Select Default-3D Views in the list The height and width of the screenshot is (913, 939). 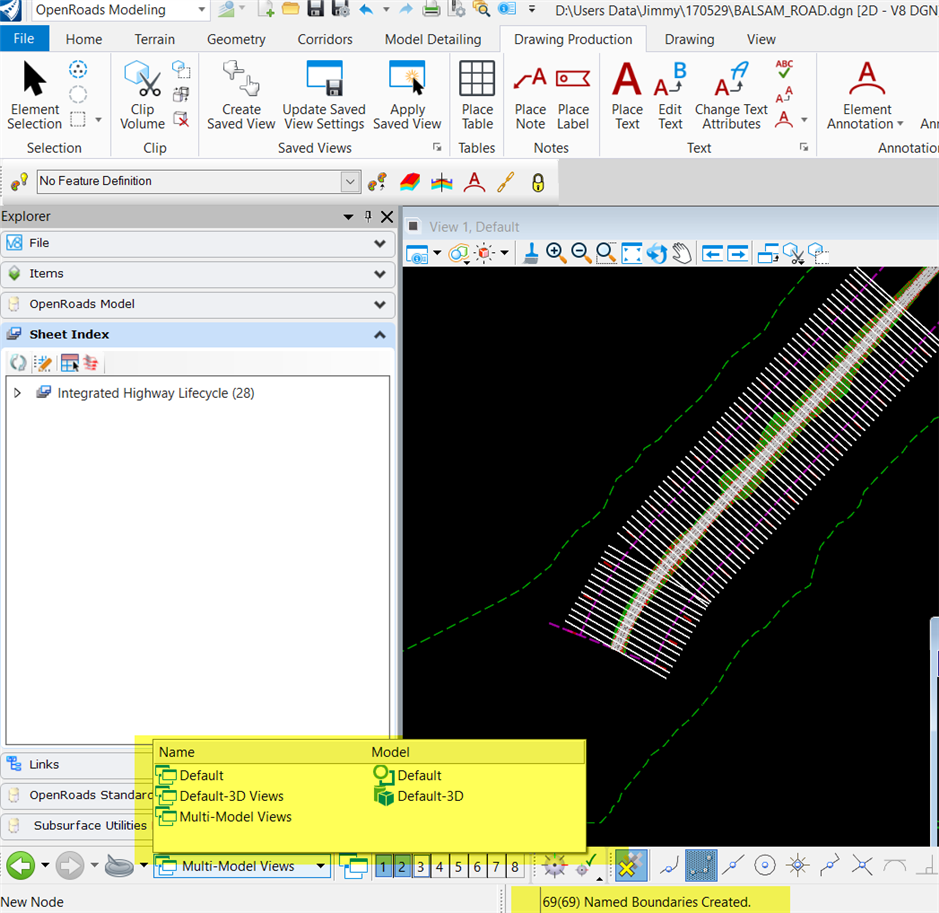[231, 796]
